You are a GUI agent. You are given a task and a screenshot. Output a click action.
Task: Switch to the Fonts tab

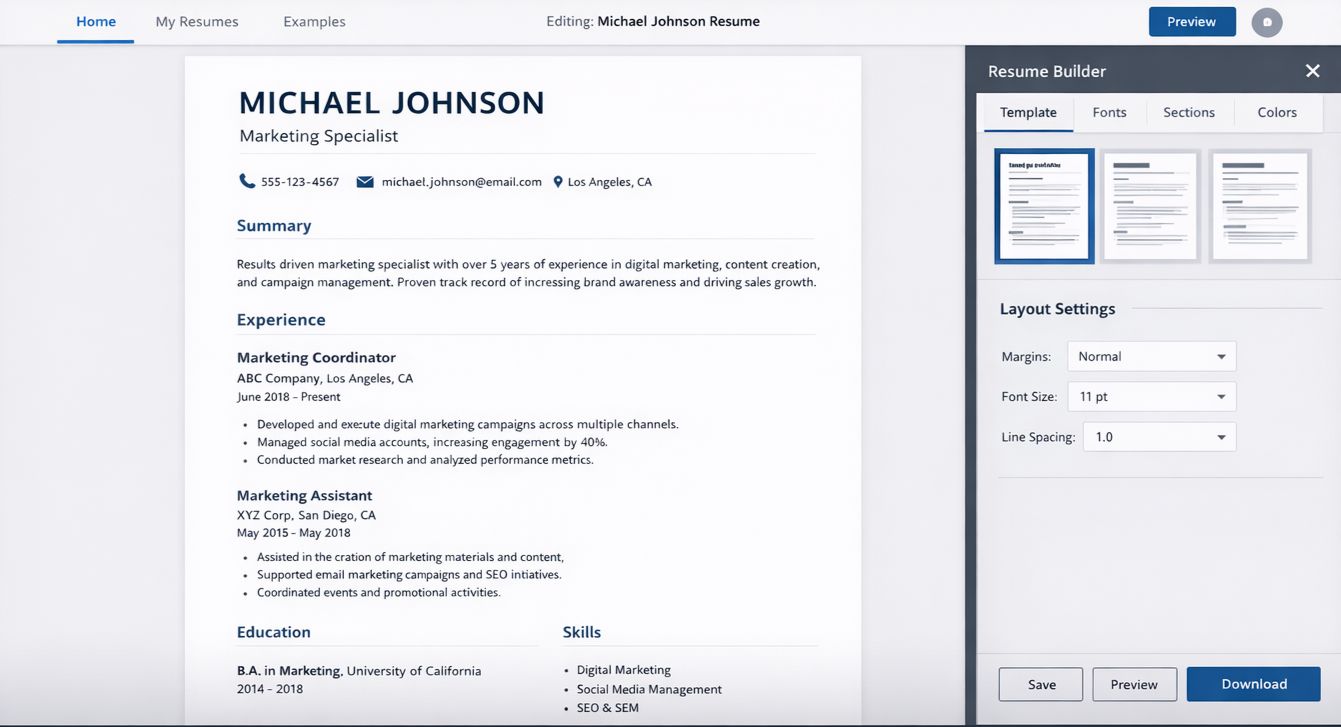1109,112
